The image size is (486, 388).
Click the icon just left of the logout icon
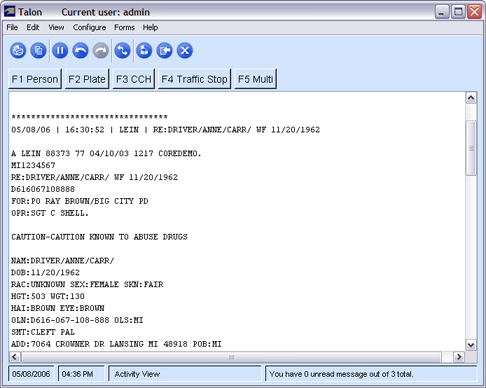(144, 51)
